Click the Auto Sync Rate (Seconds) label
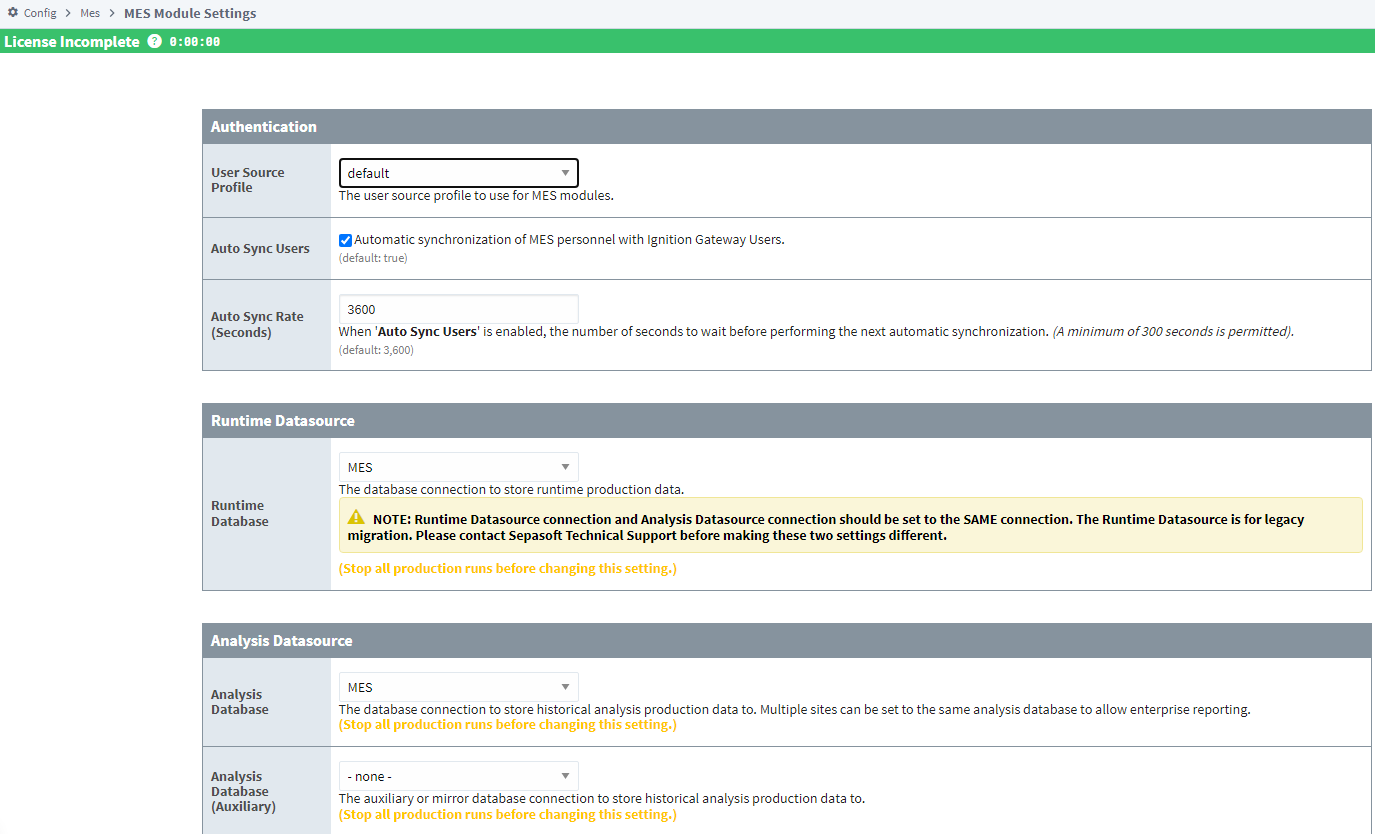1375x834 pixels. coord(257,324)
